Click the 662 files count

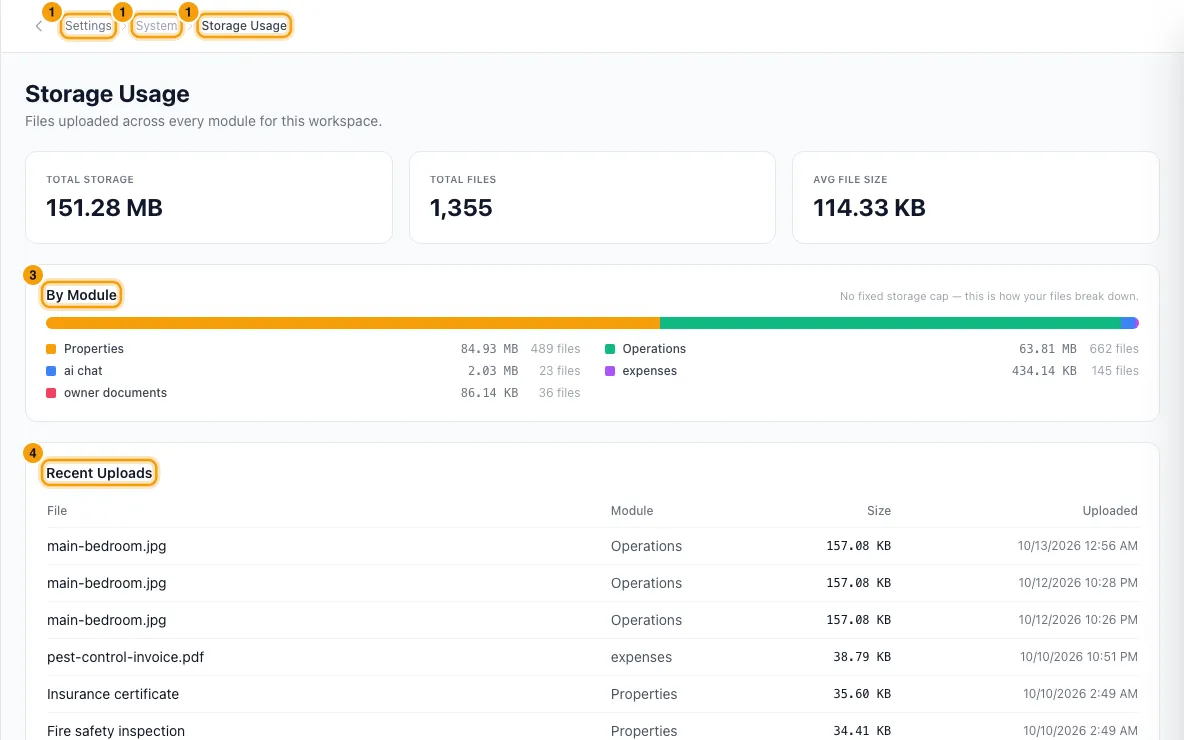pos(1114,349)
